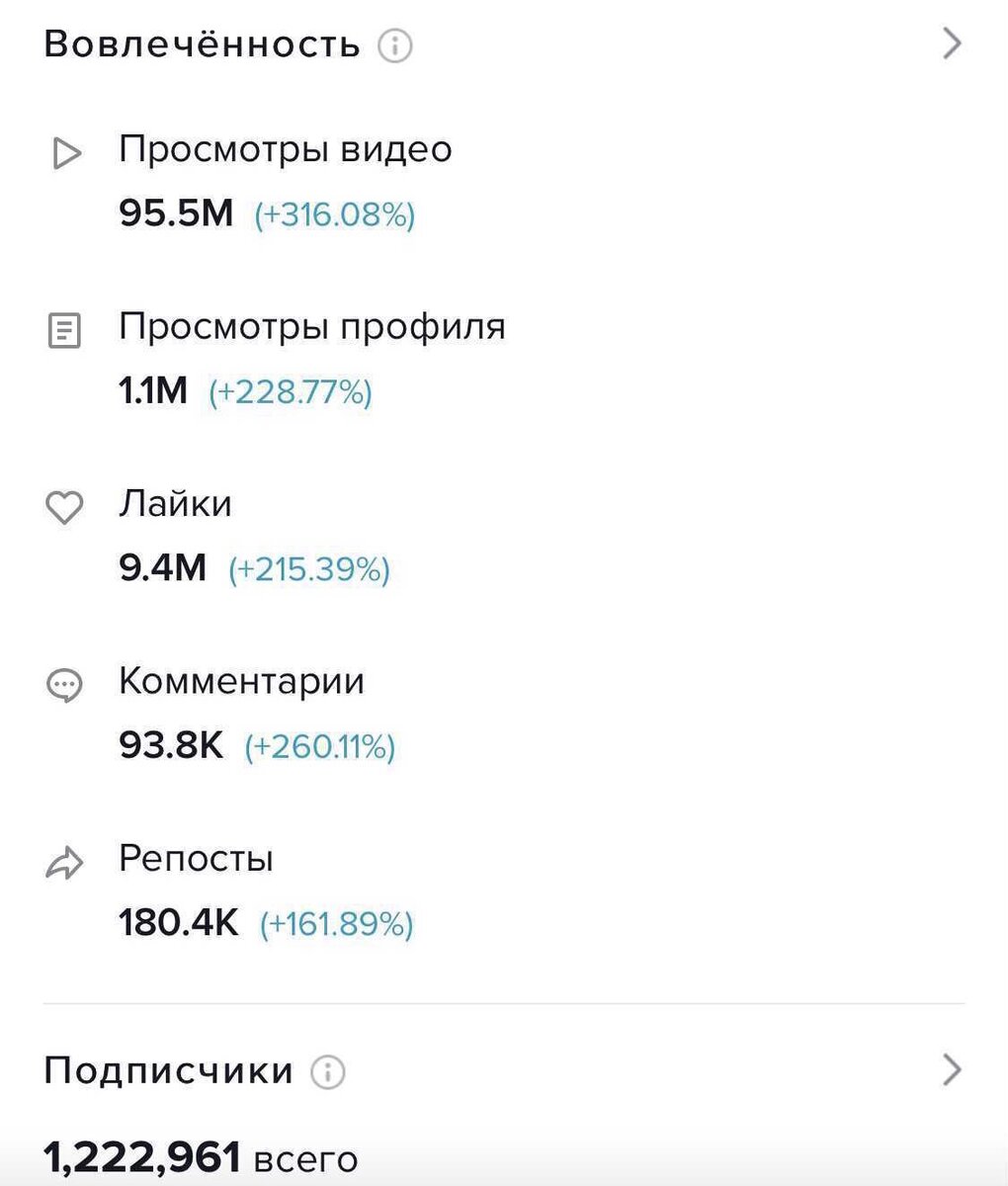Tap the info icon next to Подписчики
Viewport: 1008px width, 1186px height.
tap(328, 1071)
